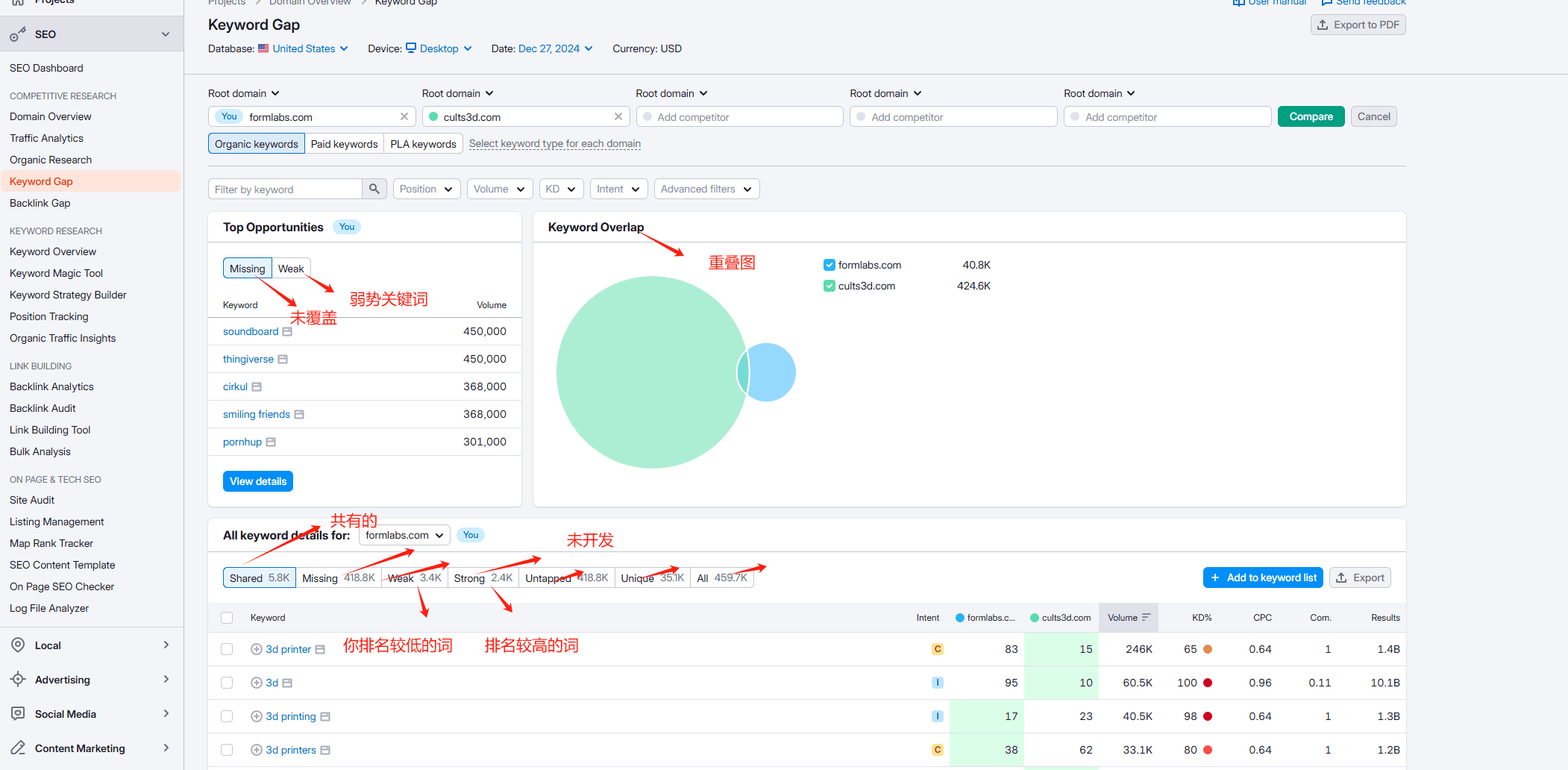Open Backlink Gap in sidebar
This screenshot has height=770, width=1568.
40,203
